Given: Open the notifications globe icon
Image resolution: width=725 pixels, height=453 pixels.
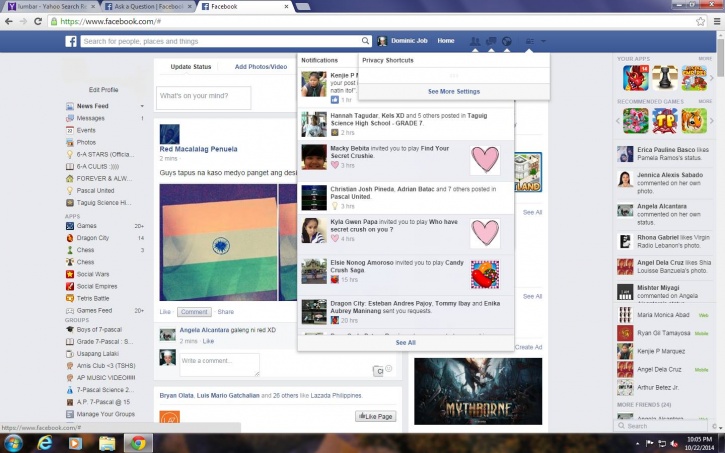Looking at the screenshot, I should (x=507, y=41).
